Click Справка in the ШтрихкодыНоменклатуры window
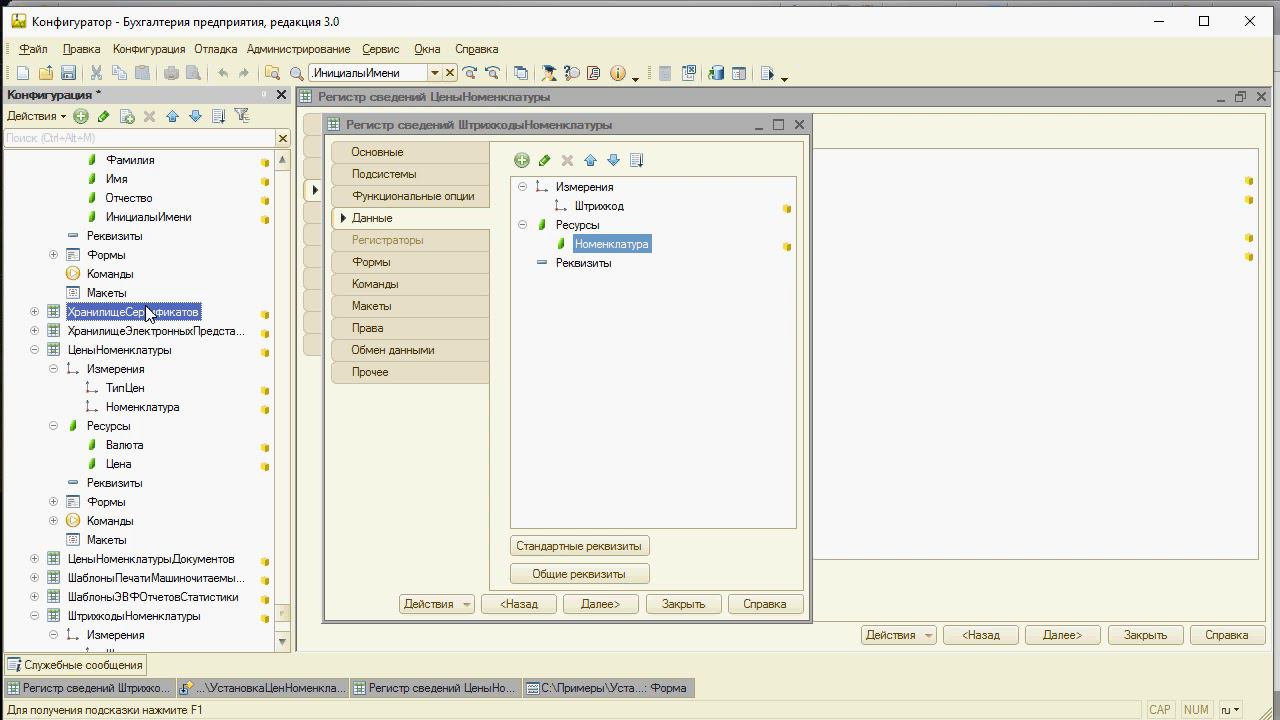Screen dimensions: 1280x720 [765, 604]
